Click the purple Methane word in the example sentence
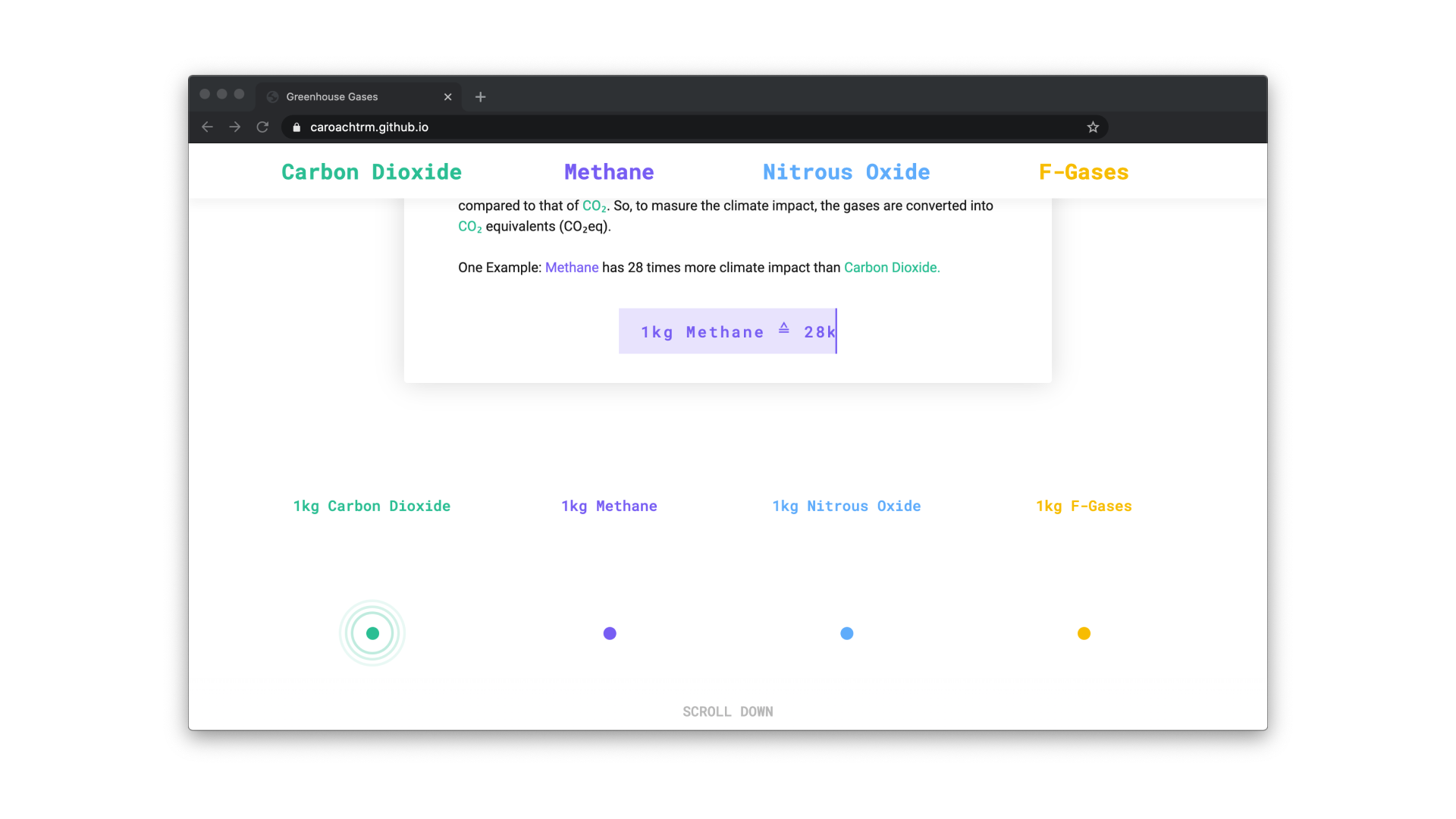The height and width of the screenshot is (819, 1456). tap(572, 268)
